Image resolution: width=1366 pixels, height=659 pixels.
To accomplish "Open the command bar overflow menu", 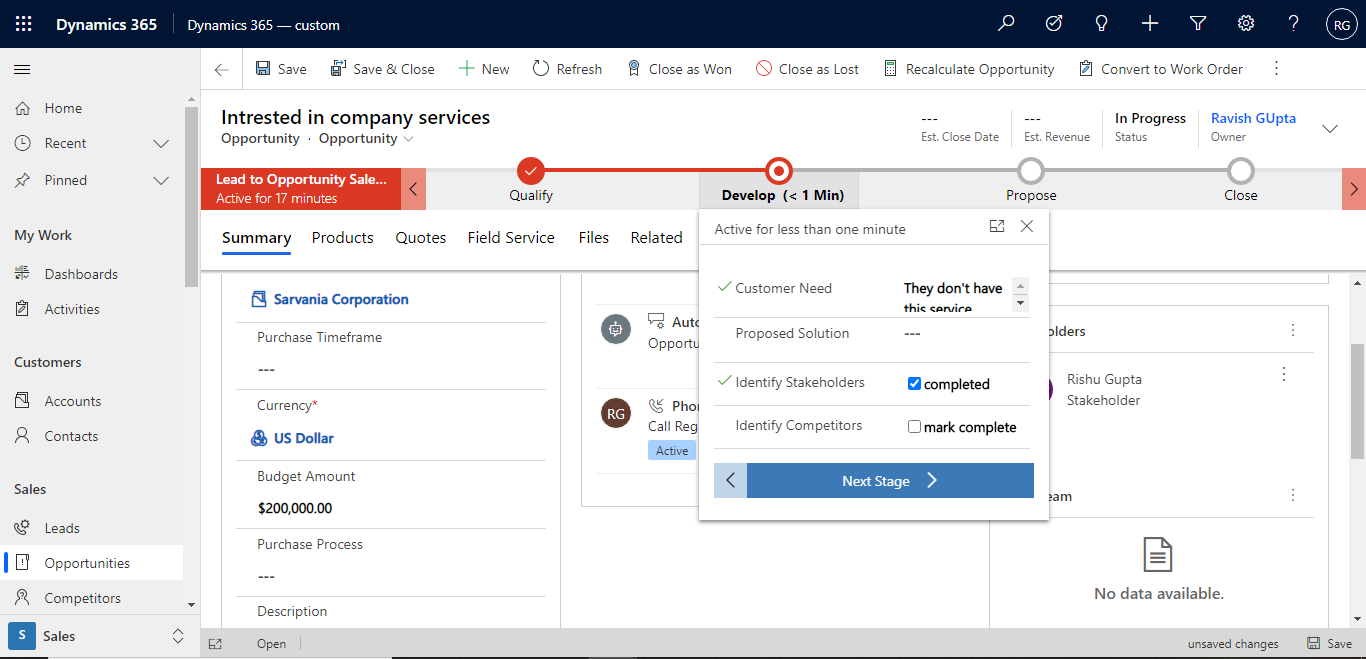I will coord(1276,69).
